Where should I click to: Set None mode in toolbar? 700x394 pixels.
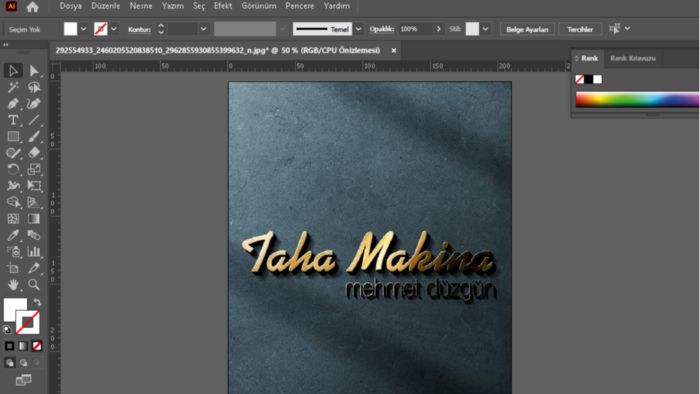[37, 346]
